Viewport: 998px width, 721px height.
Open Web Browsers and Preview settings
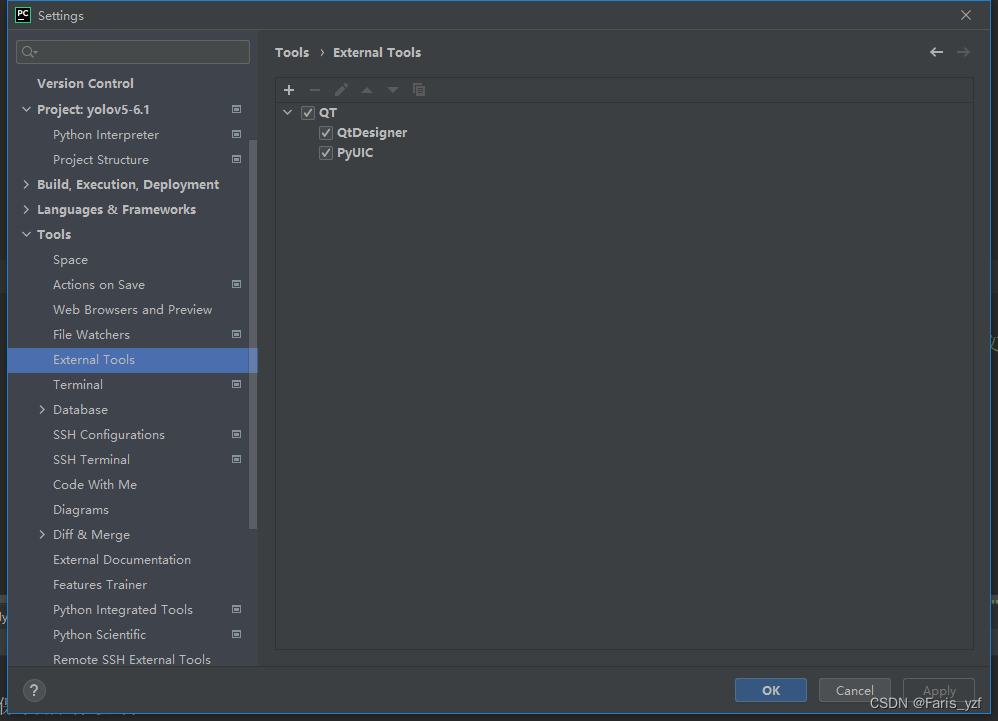pos(132,310)
